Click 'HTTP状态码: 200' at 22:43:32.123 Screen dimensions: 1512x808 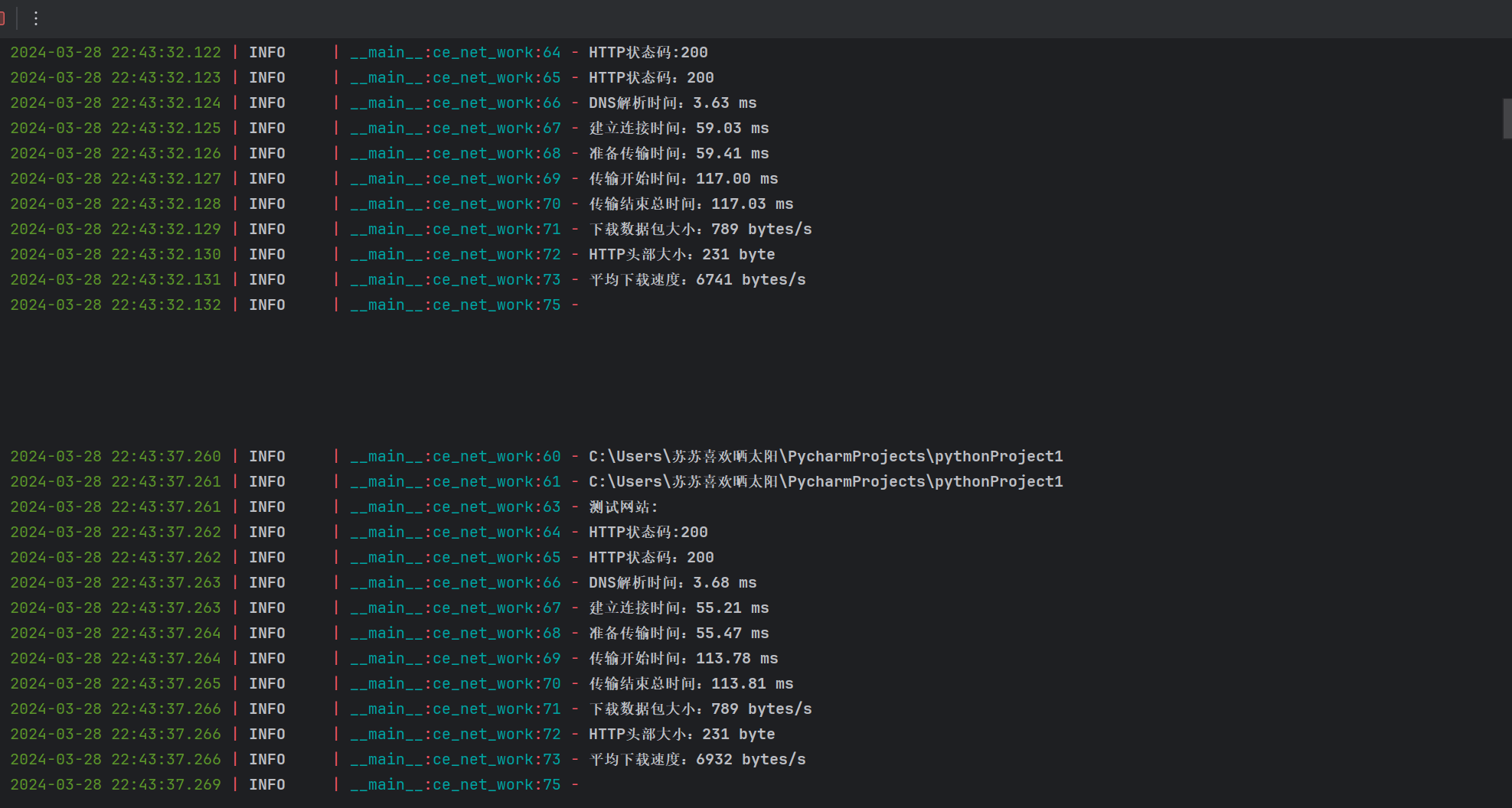point(651,78)
